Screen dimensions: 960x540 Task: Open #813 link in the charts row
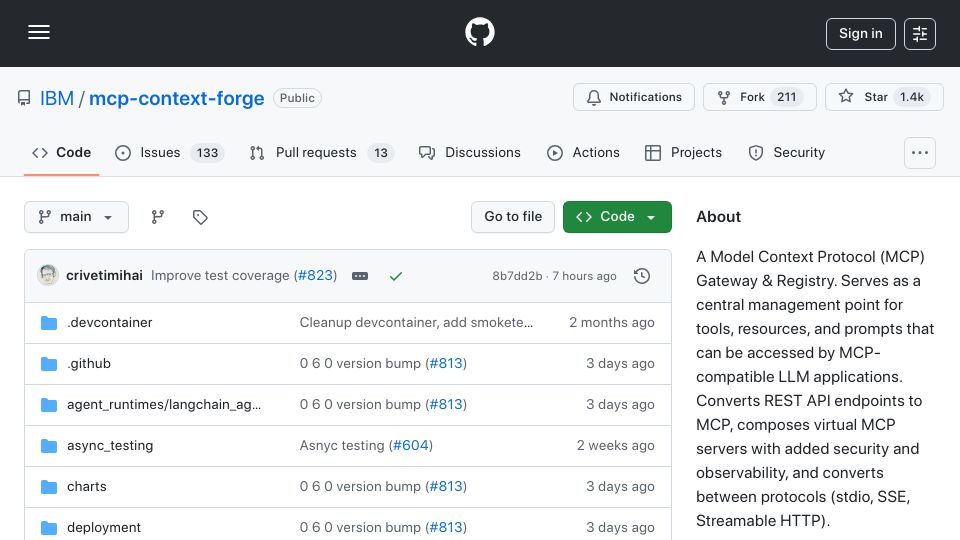pyautogui.click(x=446, y=487)
